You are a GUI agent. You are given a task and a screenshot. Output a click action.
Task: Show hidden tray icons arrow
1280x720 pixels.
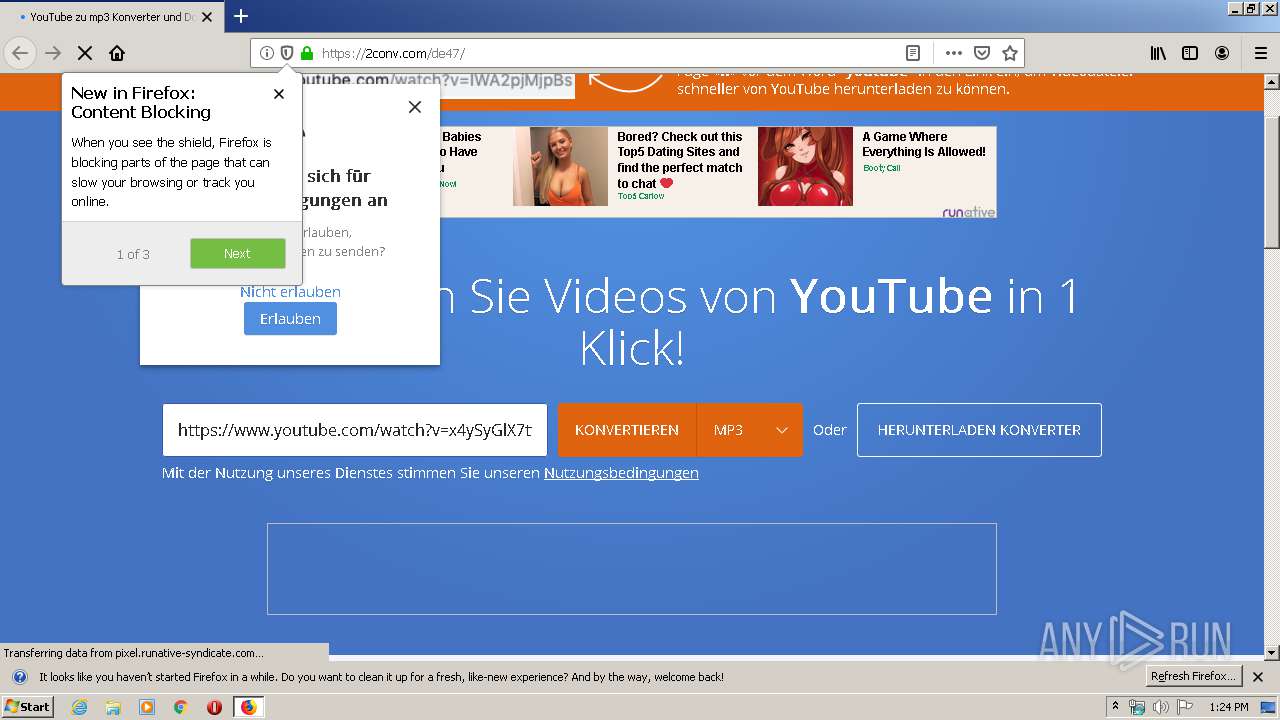pos(1115,707)
